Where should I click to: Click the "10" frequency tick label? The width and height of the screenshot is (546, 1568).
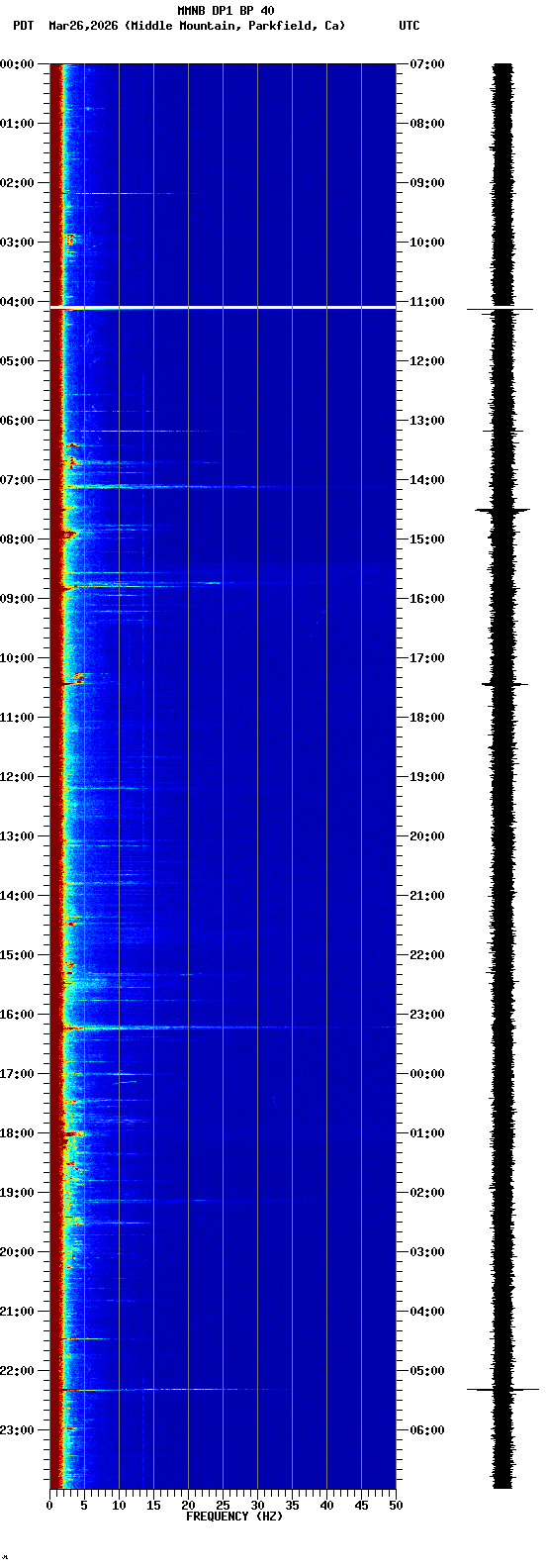click(x=119, y=1506)
